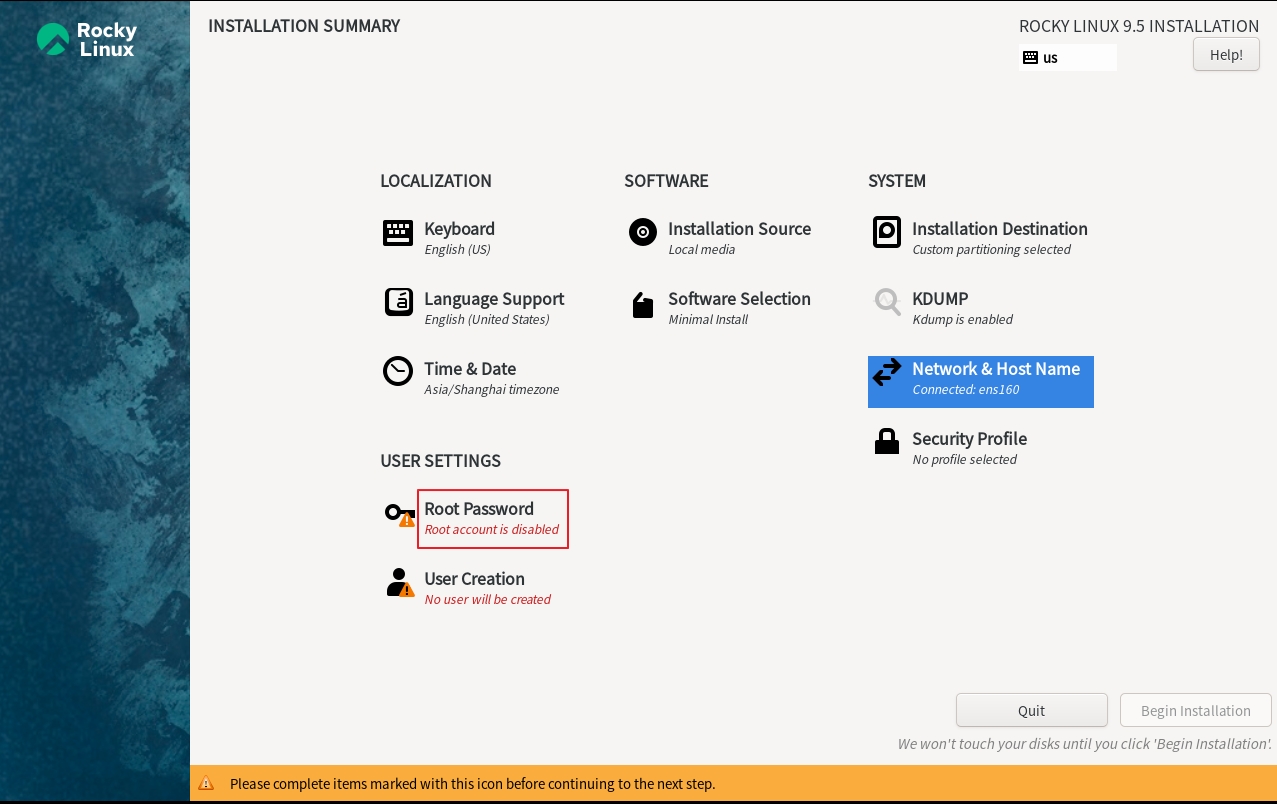This screenshot has width=1277, height=804.
Task: Click the Time & Date clock icon
Action: click(398, 371)
